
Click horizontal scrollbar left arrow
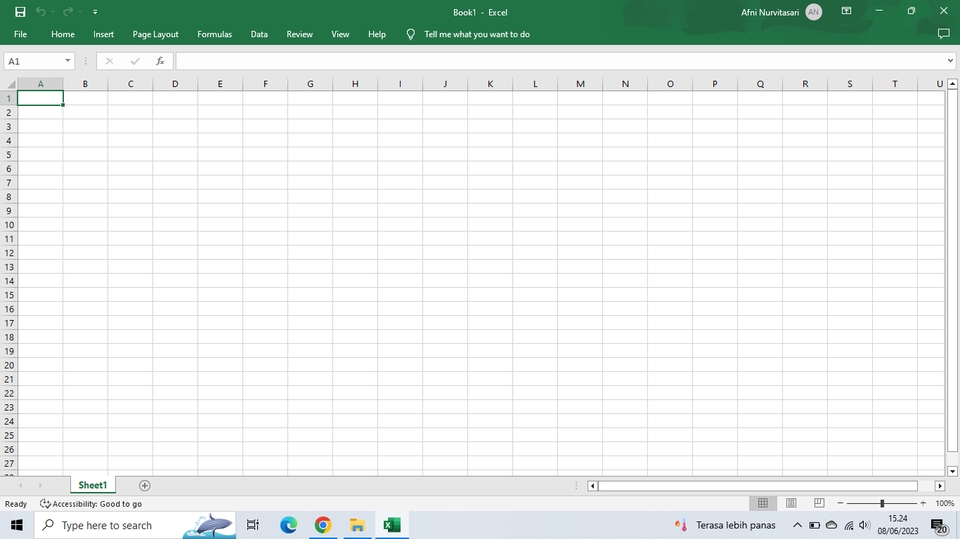(592, 486)
